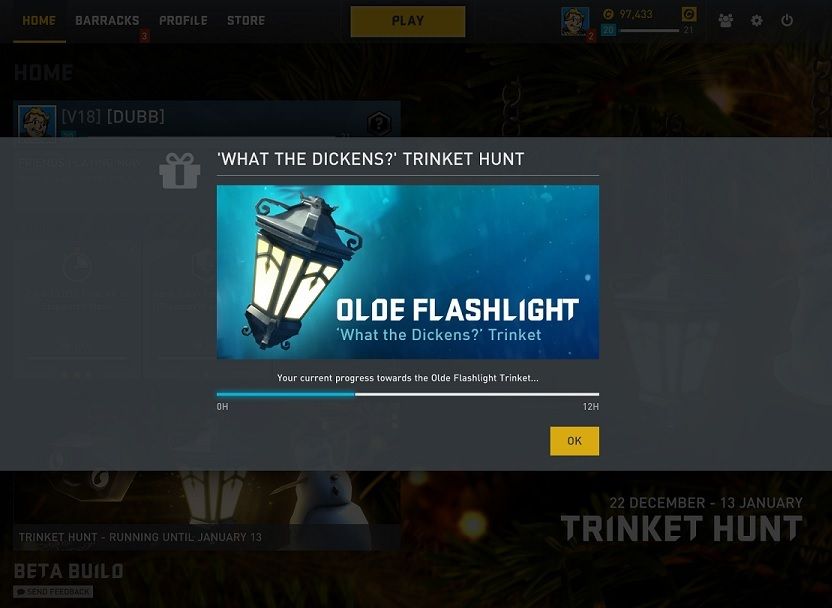The width and height of the screenshot is (832, 608).
Task: Go to the Profile tab
Action: coord(183,21)
